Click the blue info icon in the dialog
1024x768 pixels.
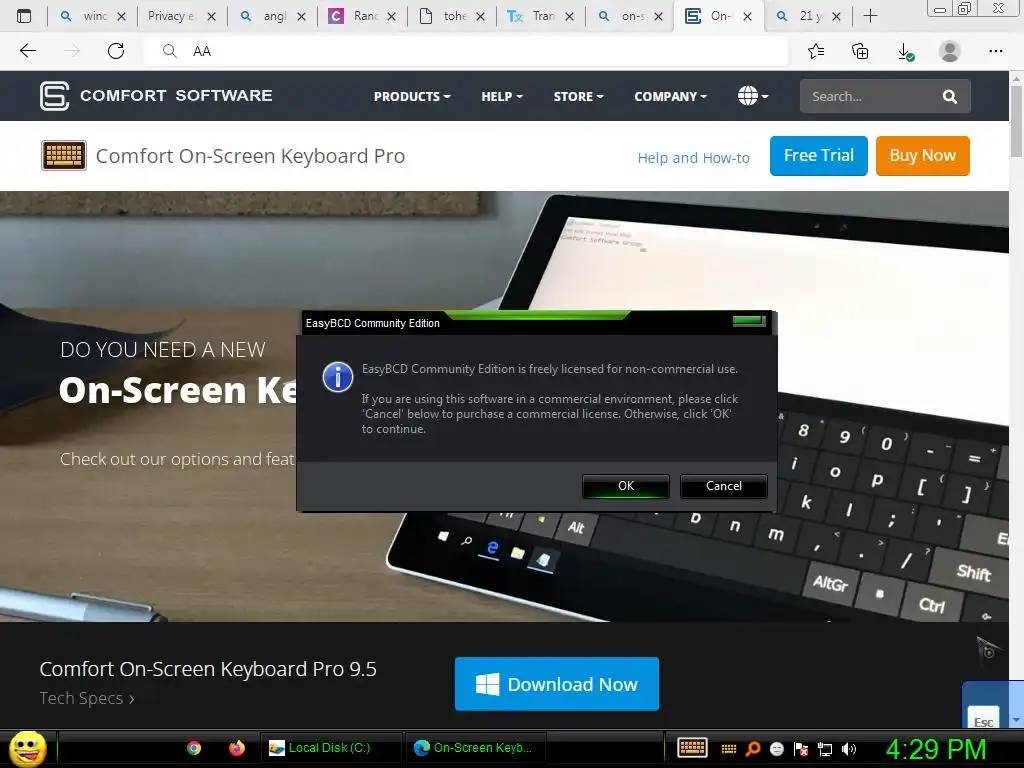338,377
